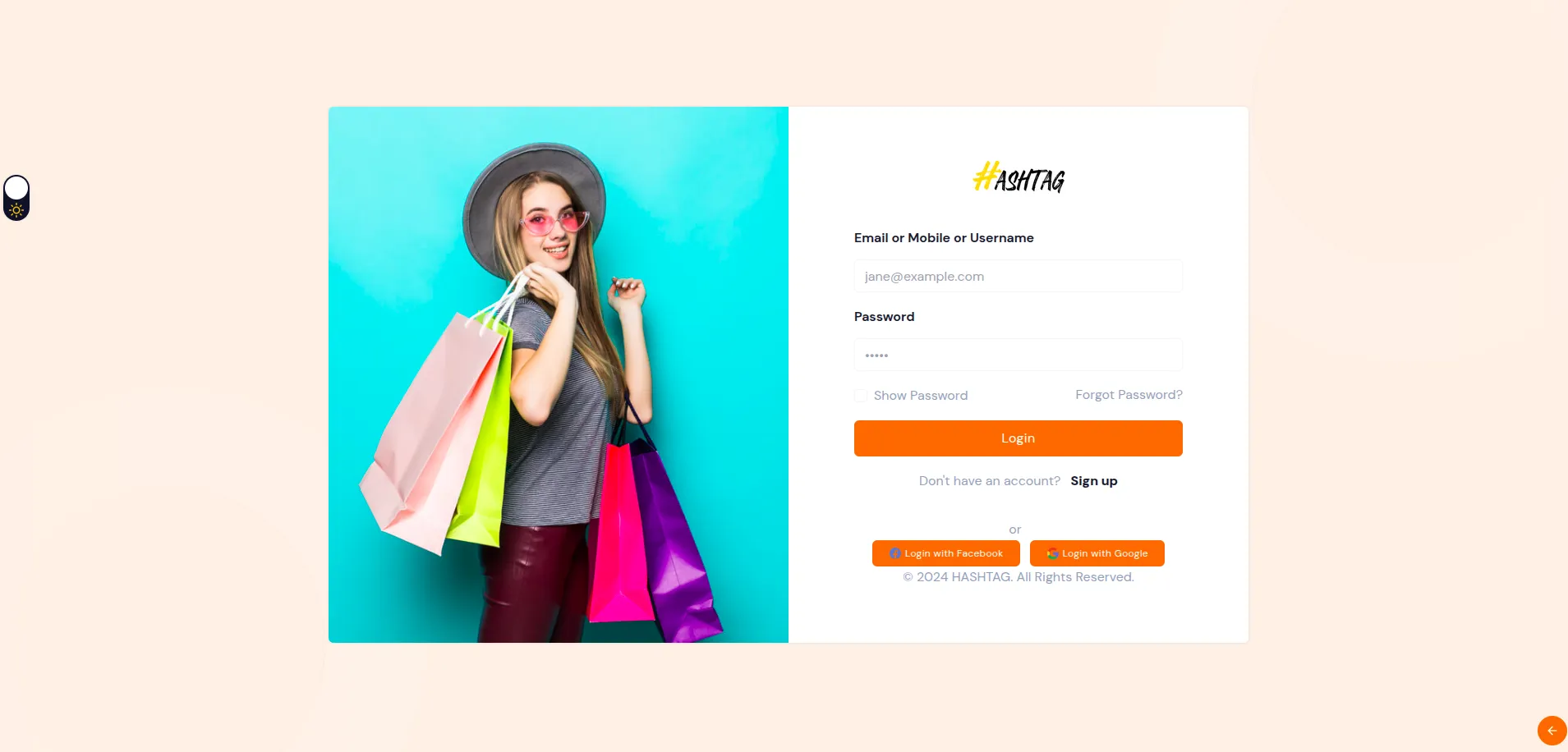Click the Show Password label text
The height and width of the screenshot is (752, 1568).
921,396
